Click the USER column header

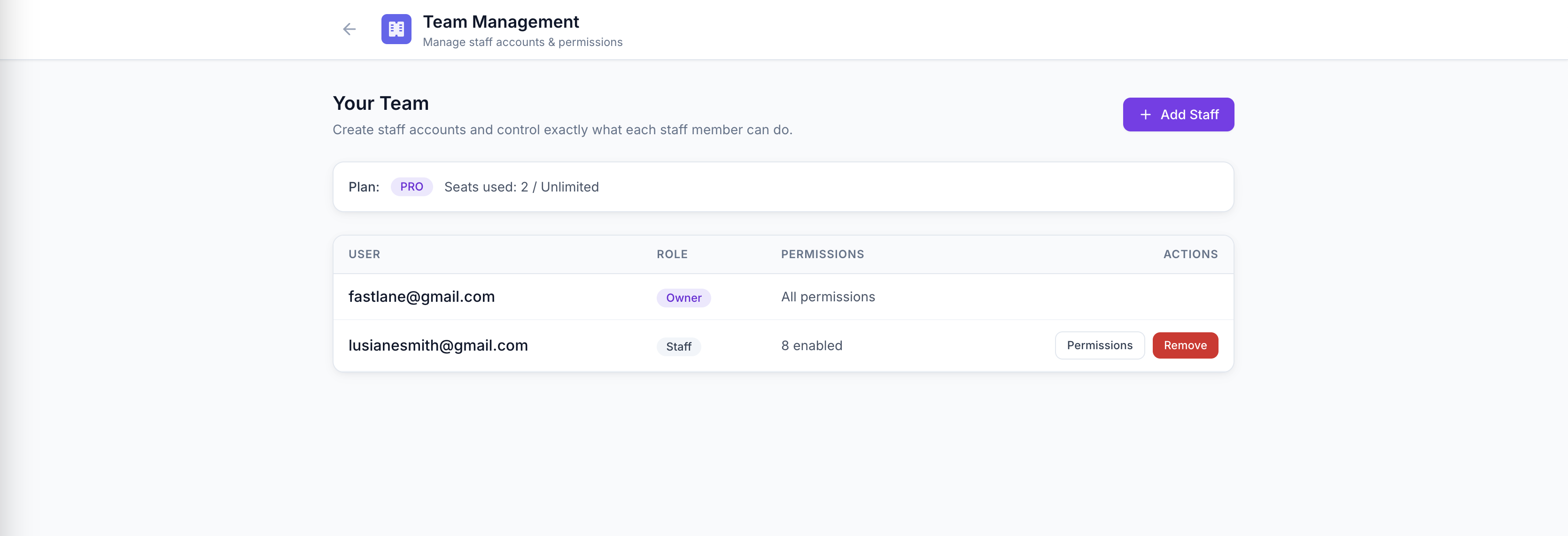pos(365,254)
